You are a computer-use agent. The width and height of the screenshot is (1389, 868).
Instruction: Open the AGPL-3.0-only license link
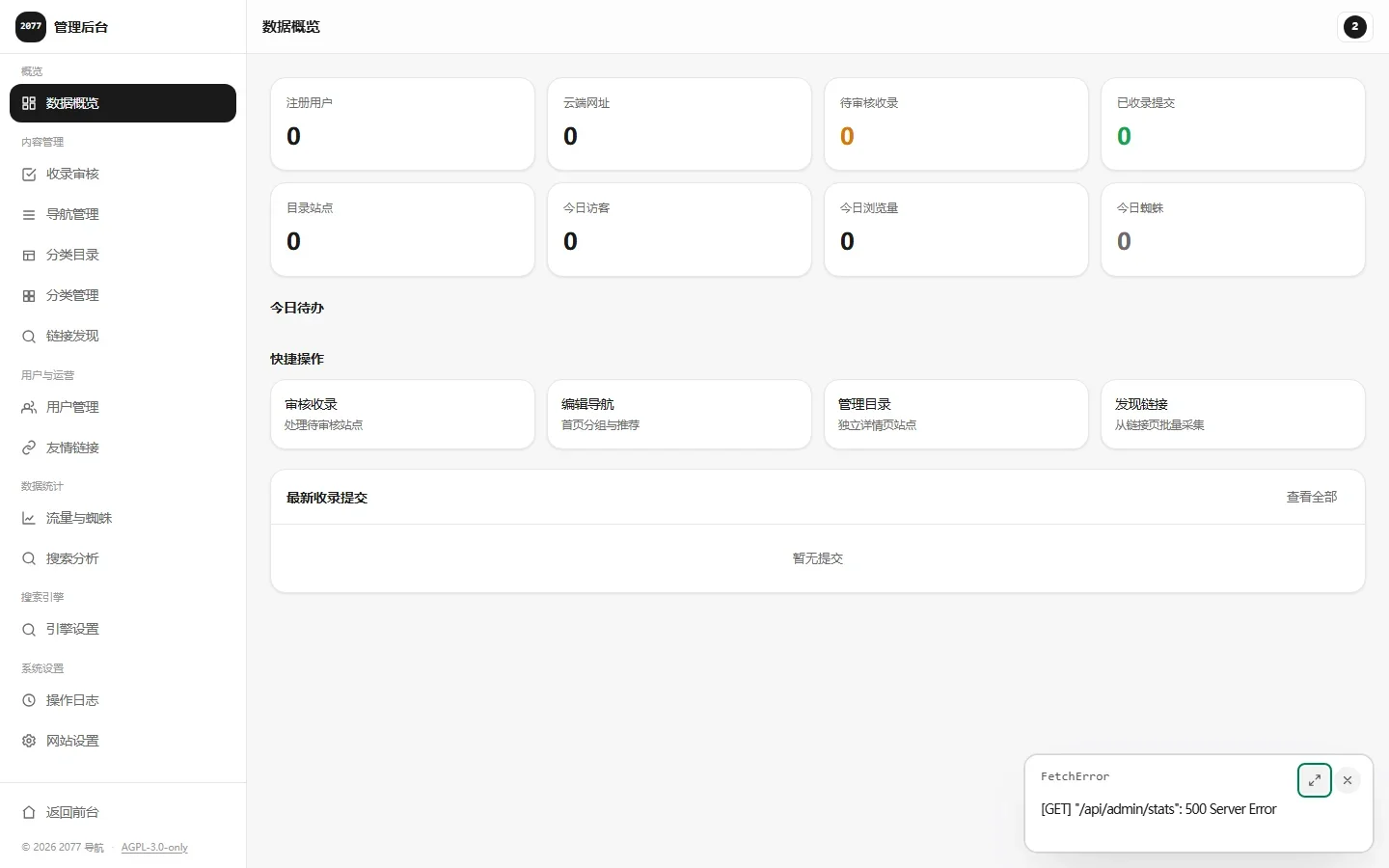point(154,848)
